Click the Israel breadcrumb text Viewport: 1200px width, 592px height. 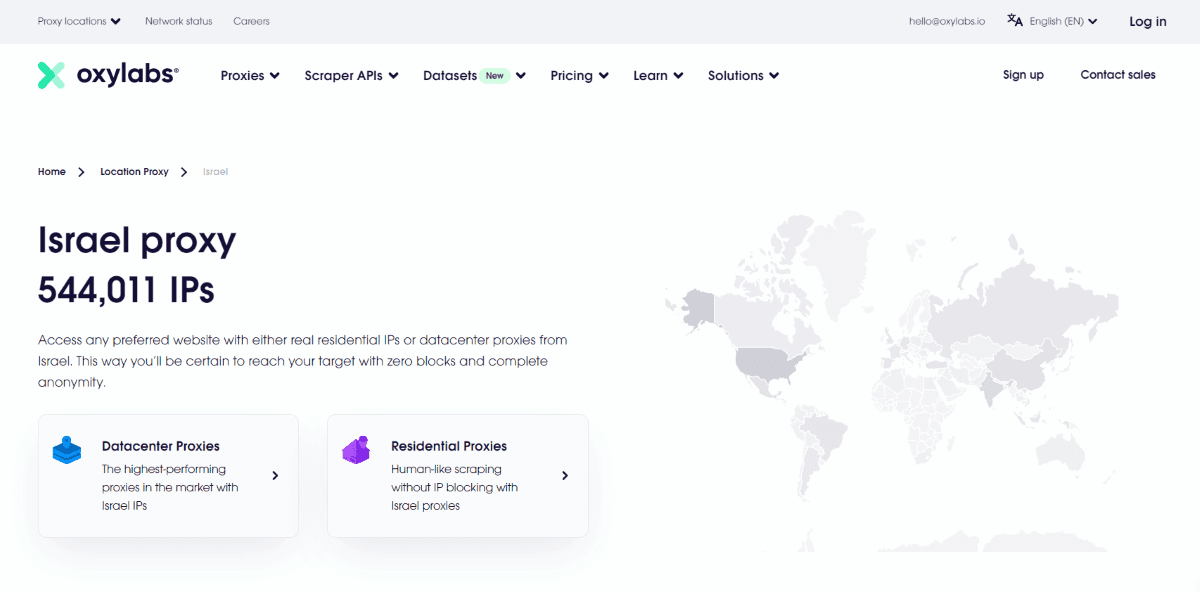[215, 172]
